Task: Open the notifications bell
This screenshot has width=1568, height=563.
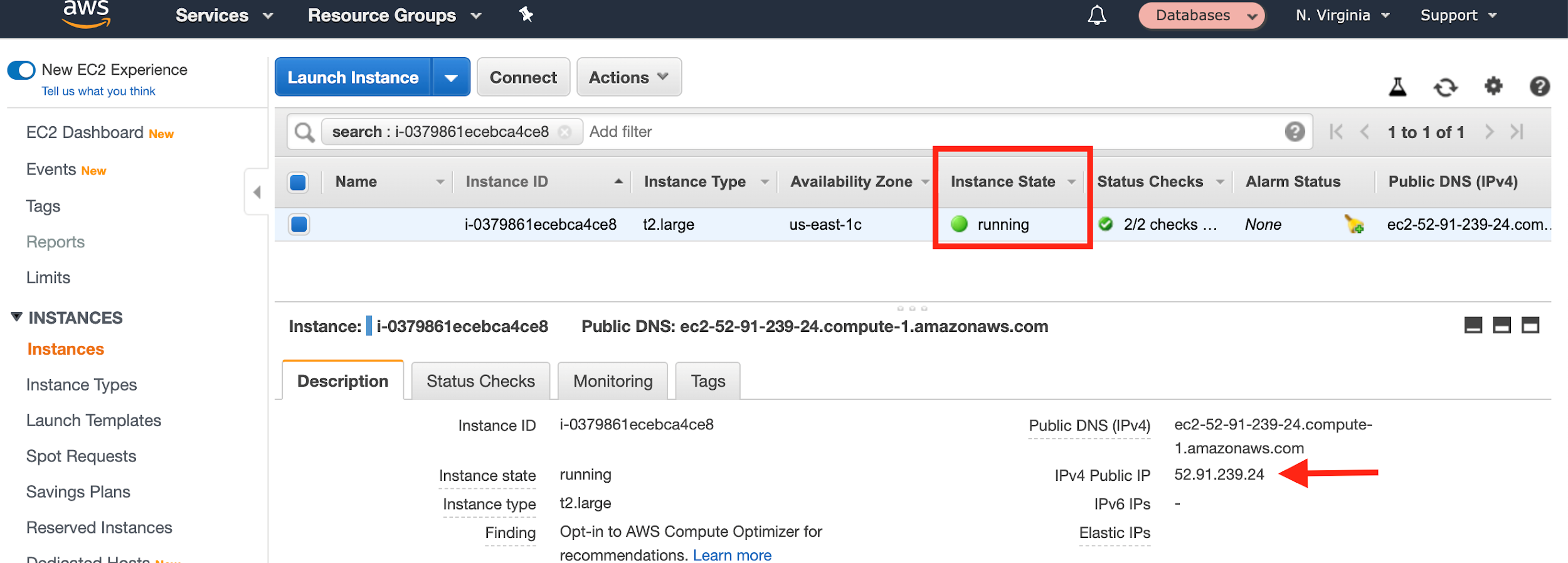Action: [x=1096, y=15]
